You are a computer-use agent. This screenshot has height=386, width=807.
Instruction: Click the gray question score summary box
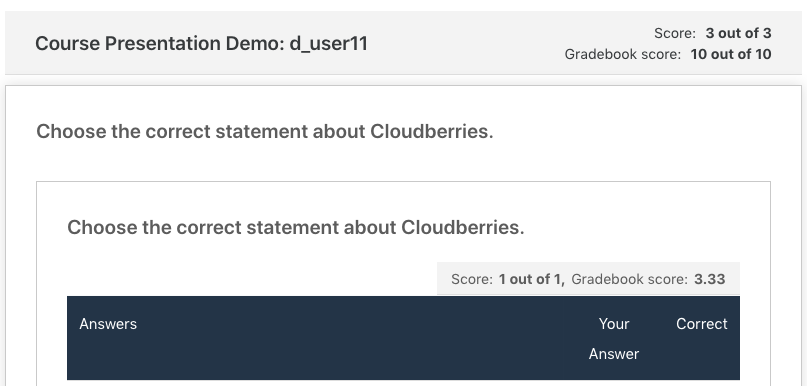588,278
